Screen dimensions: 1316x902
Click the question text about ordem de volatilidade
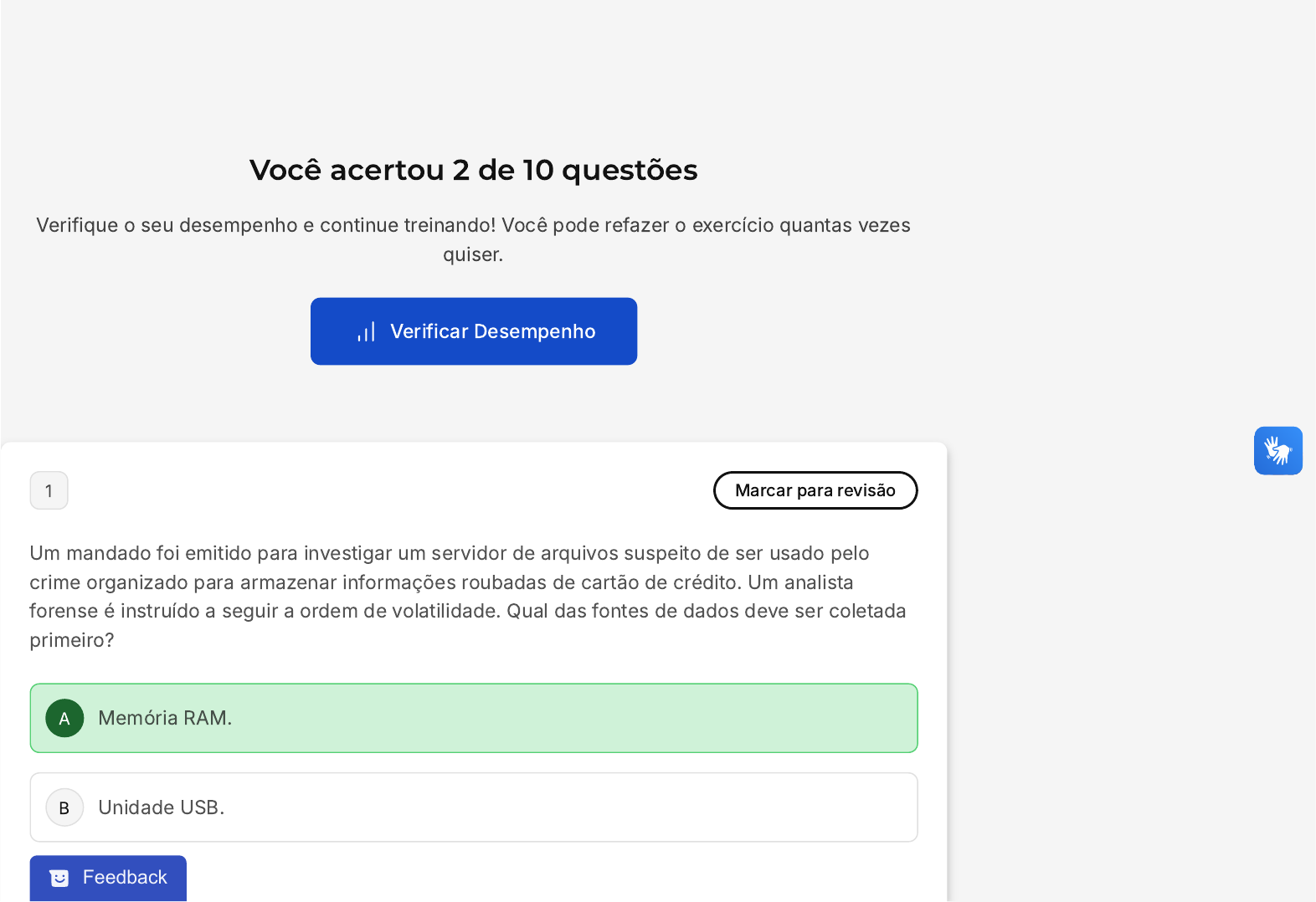tap(468, 597)
